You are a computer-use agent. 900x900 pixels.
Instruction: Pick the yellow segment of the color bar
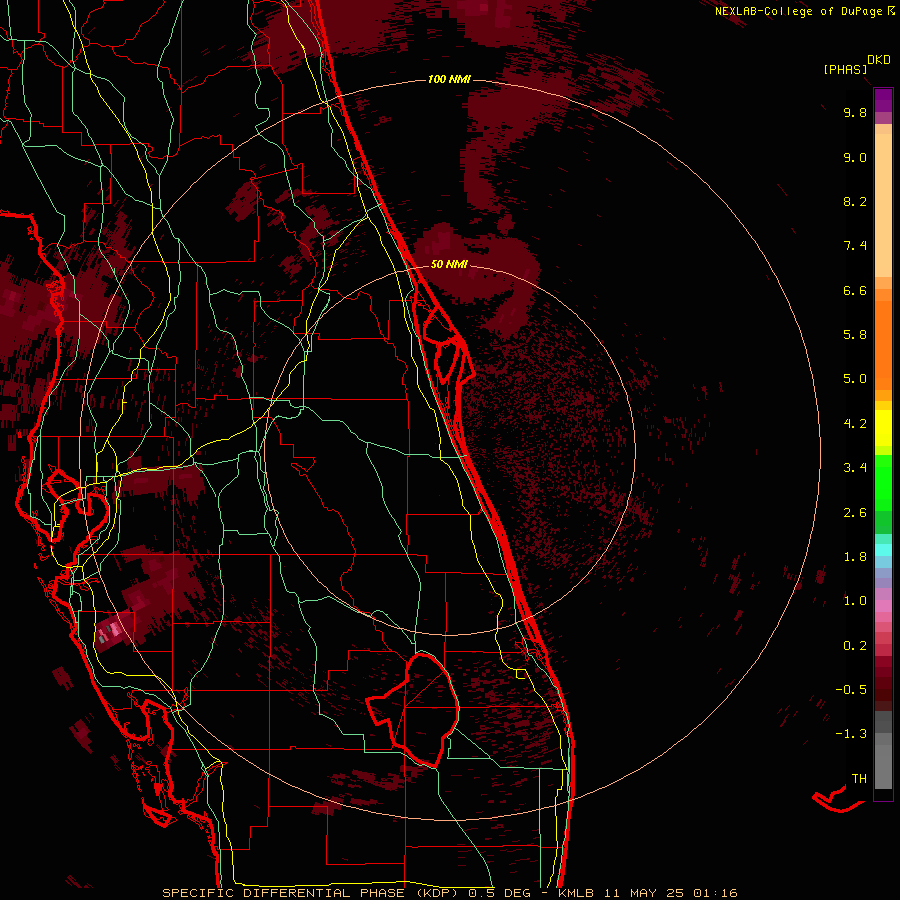point(883,428)
